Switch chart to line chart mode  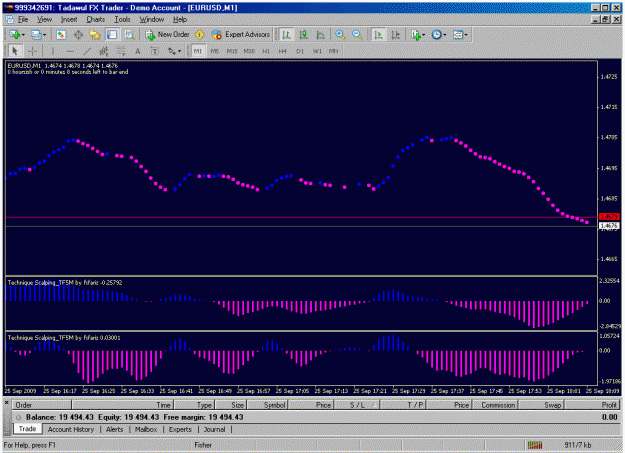(320, 35)
